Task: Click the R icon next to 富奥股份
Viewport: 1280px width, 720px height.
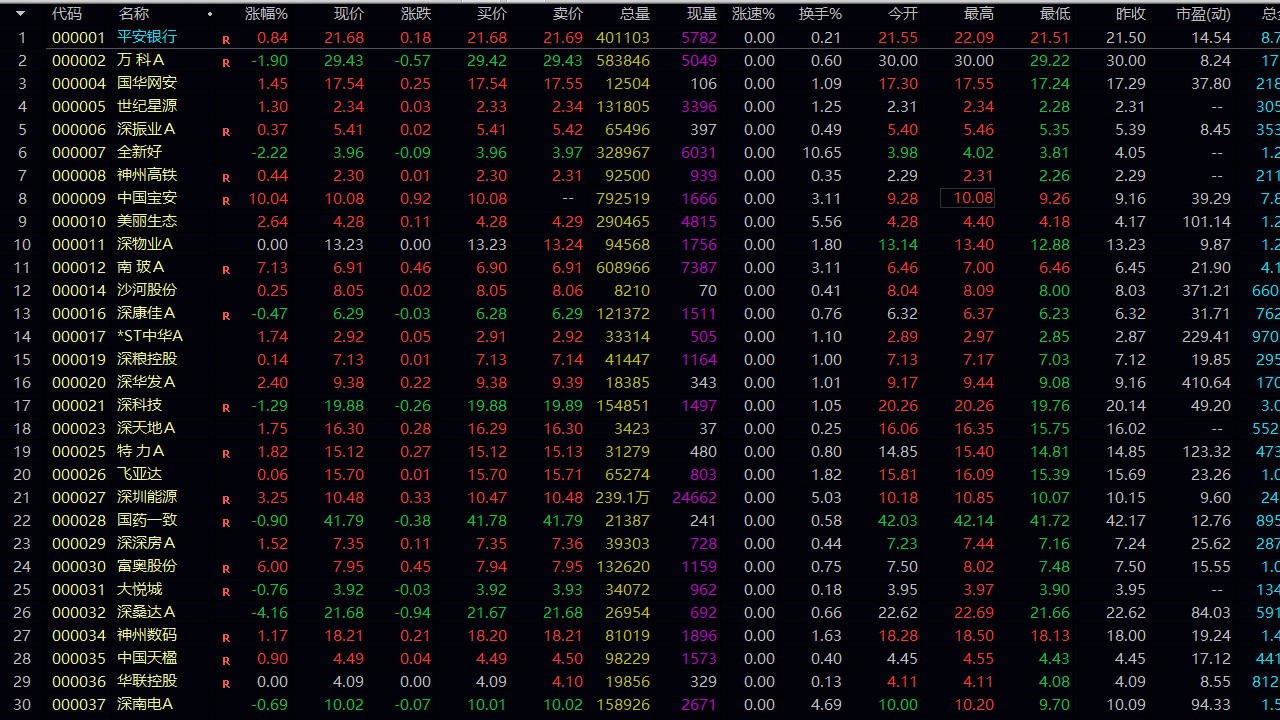Action: [226, 568]
